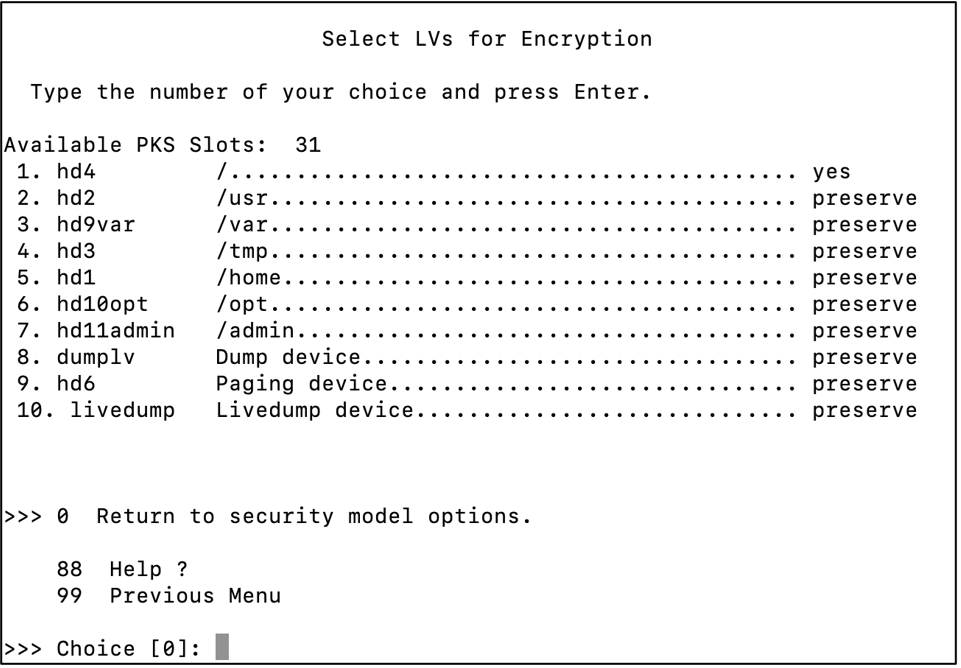Select the hd6 Paging device entry
Screen dimensions: 961x668
point(466,384)
